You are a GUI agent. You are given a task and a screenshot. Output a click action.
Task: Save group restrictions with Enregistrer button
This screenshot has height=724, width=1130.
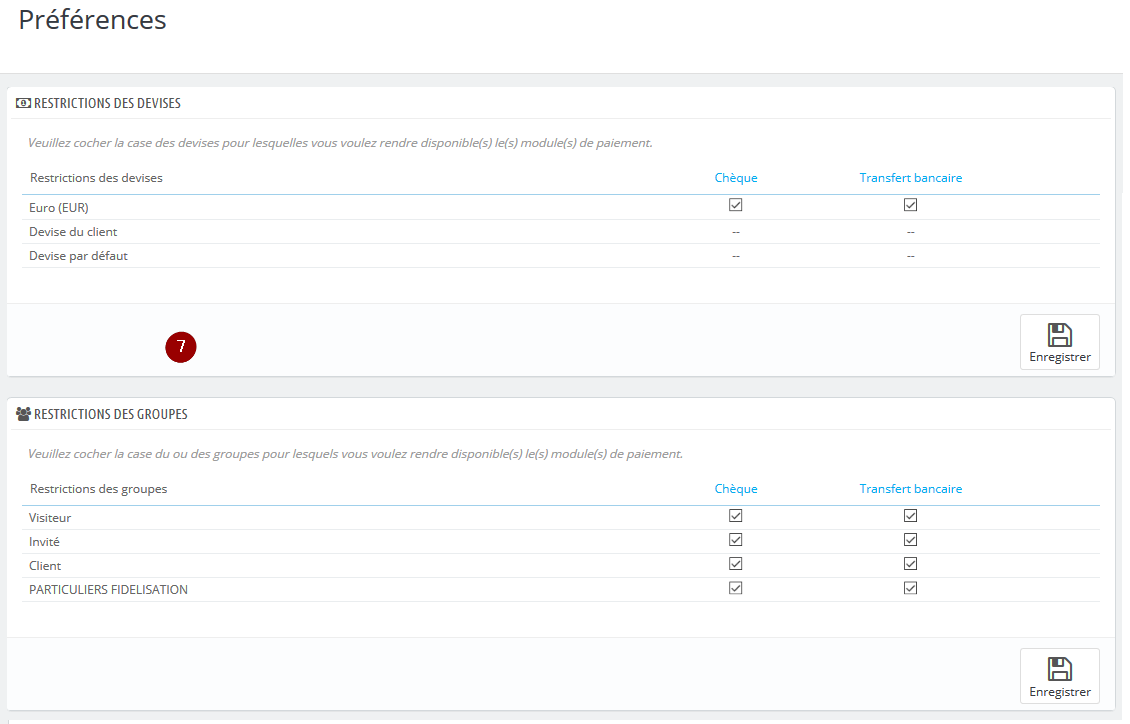[1059, 676]
